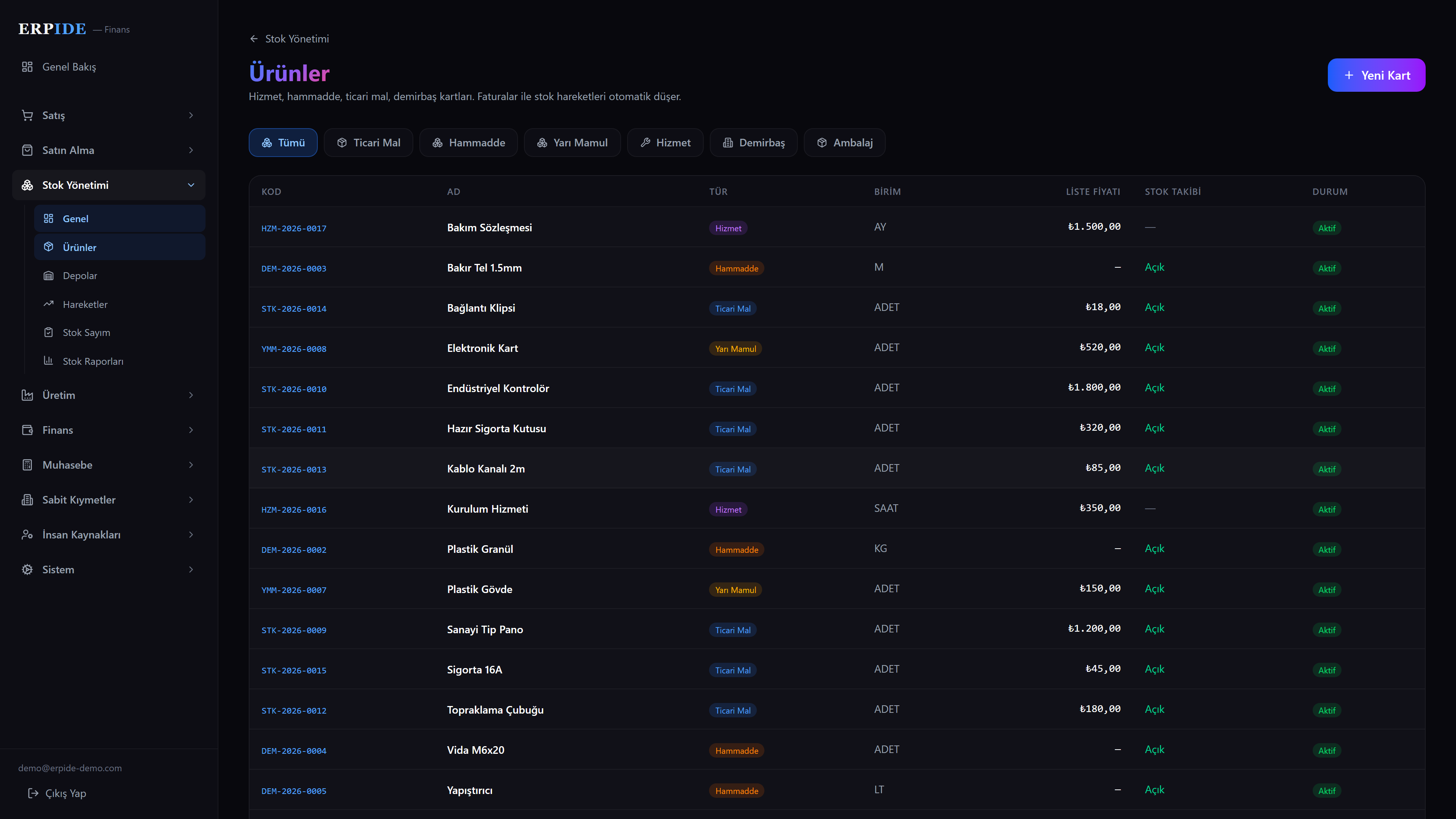Expand the Üretim menu chevron
This screenshot has height=819, width=1456.
coord(191,395)
